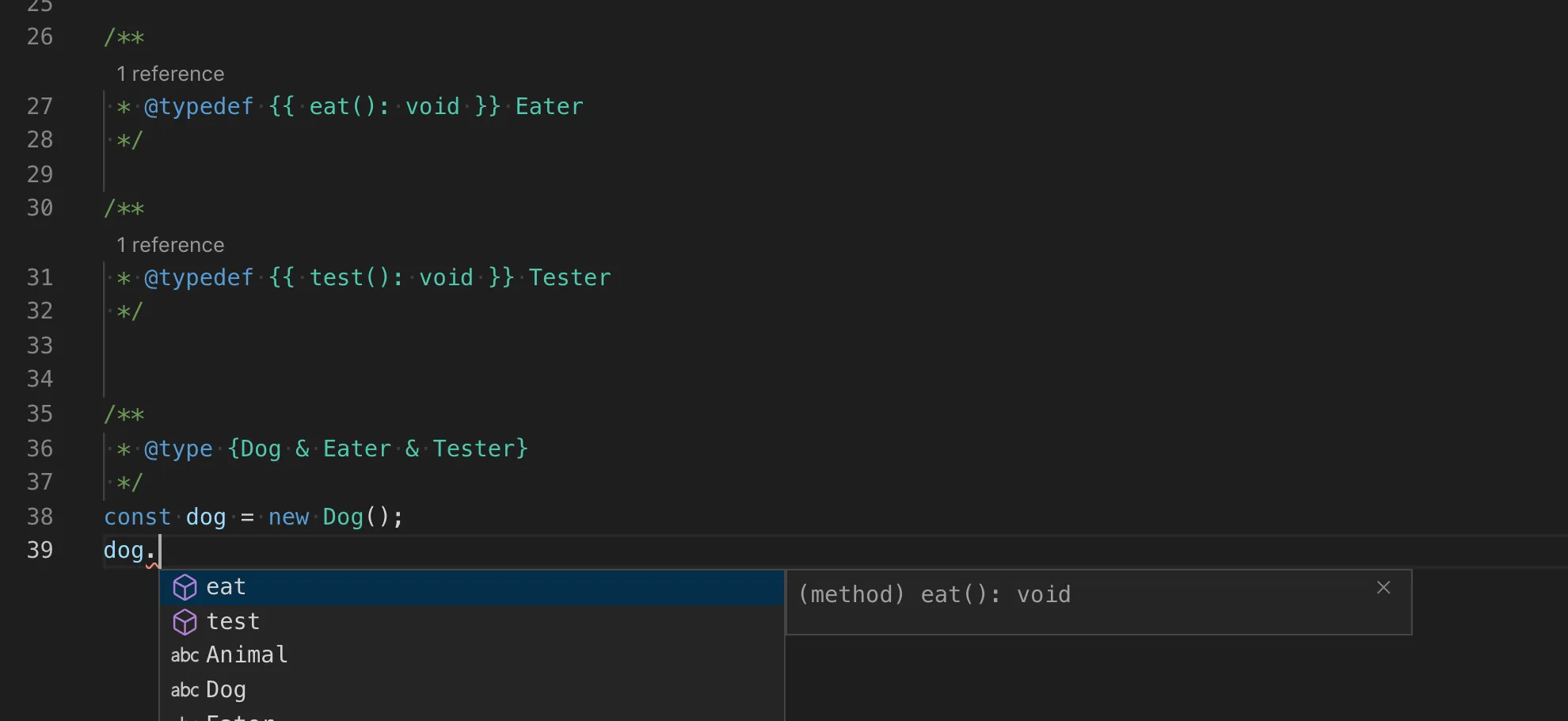This screenshot has height=721, width=1568.
Task: Click the method cube icon beside test
Action: pyautogui.click(x=185, y=622)
